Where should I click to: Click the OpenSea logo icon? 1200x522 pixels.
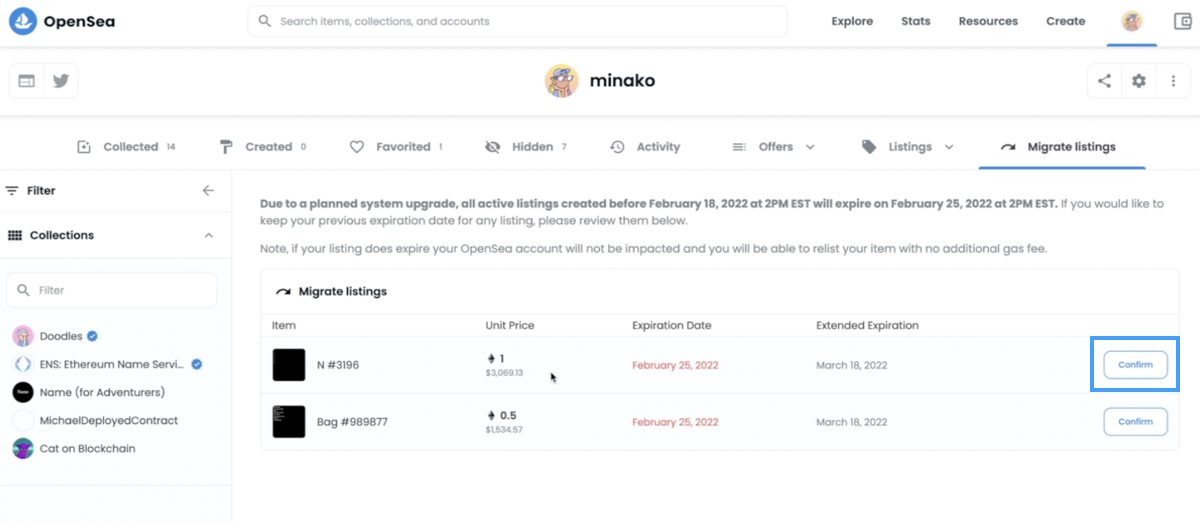coord(23,21)
